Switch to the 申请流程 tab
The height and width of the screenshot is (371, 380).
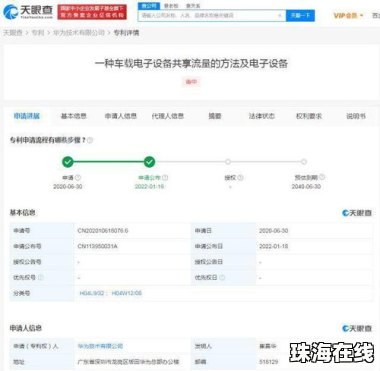coord(27,116)
